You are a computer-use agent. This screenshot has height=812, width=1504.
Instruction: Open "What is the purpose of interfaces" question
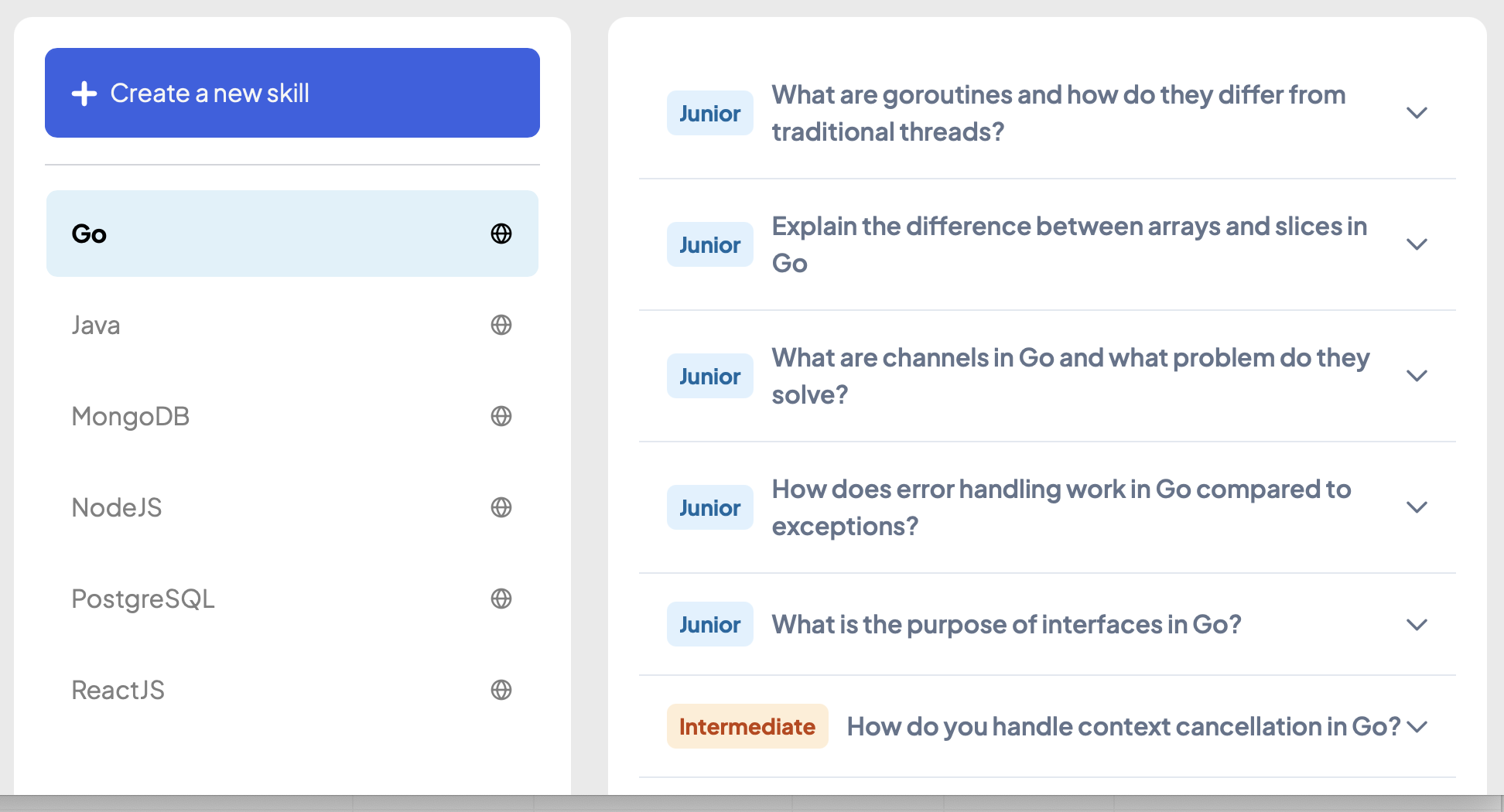(1007, 624)
